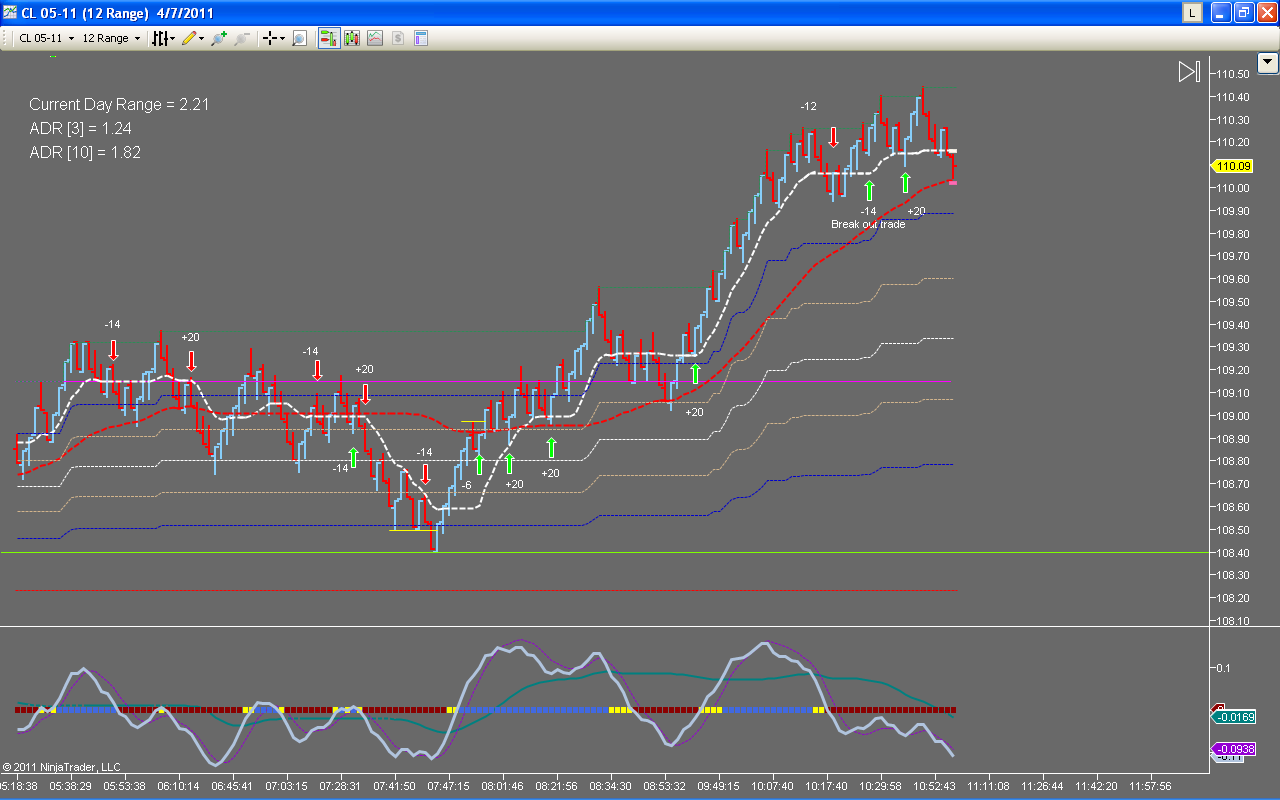The height and width of the screenshot is (800, 1280).
Task: Click the 'ADR [3] = 1.24' text
Action: [x=80, y=128]
